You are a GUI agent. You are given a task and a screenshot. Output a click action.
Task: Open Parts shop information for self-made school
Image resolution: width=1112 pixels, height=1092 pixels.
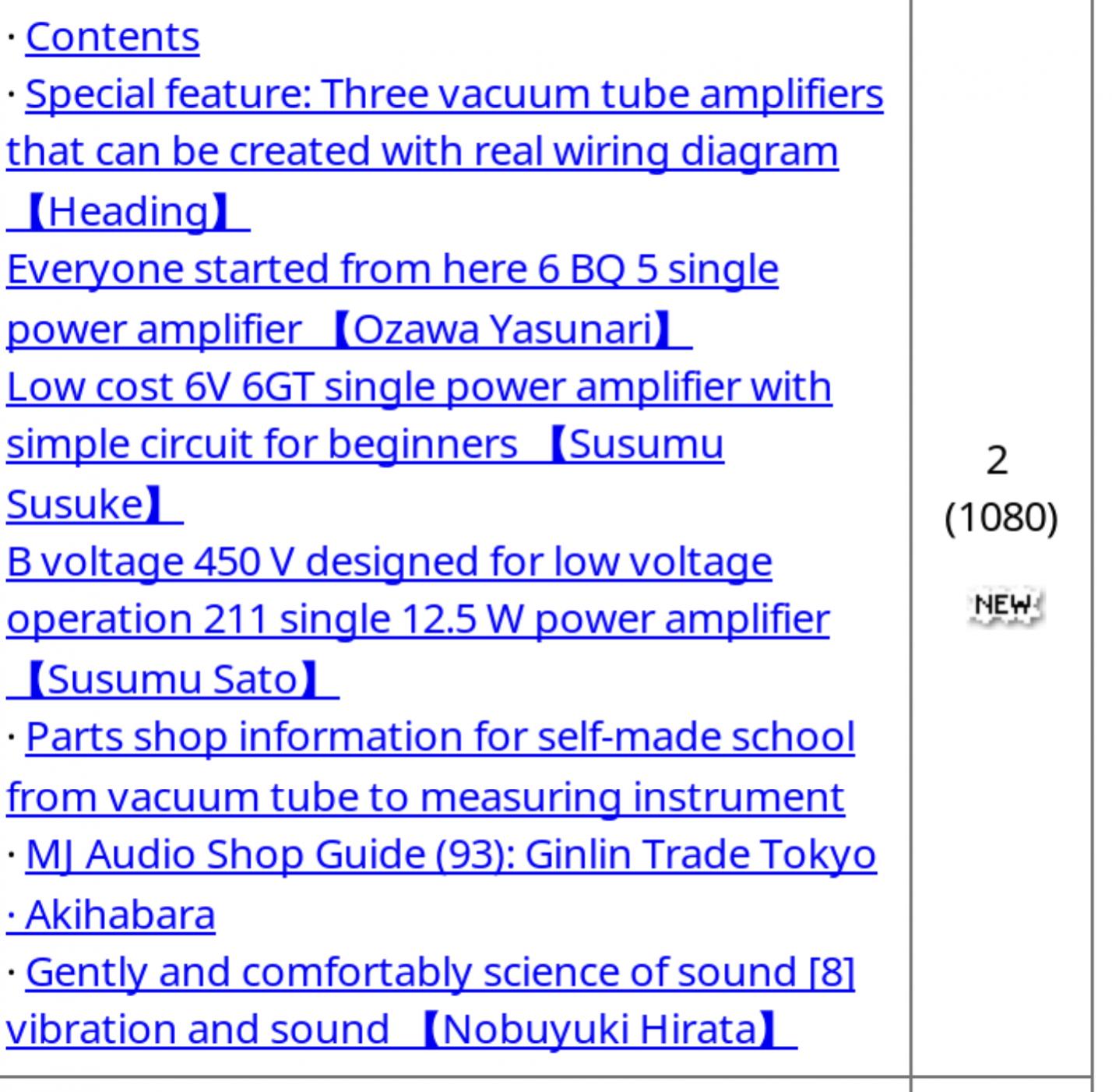[440, 737]
